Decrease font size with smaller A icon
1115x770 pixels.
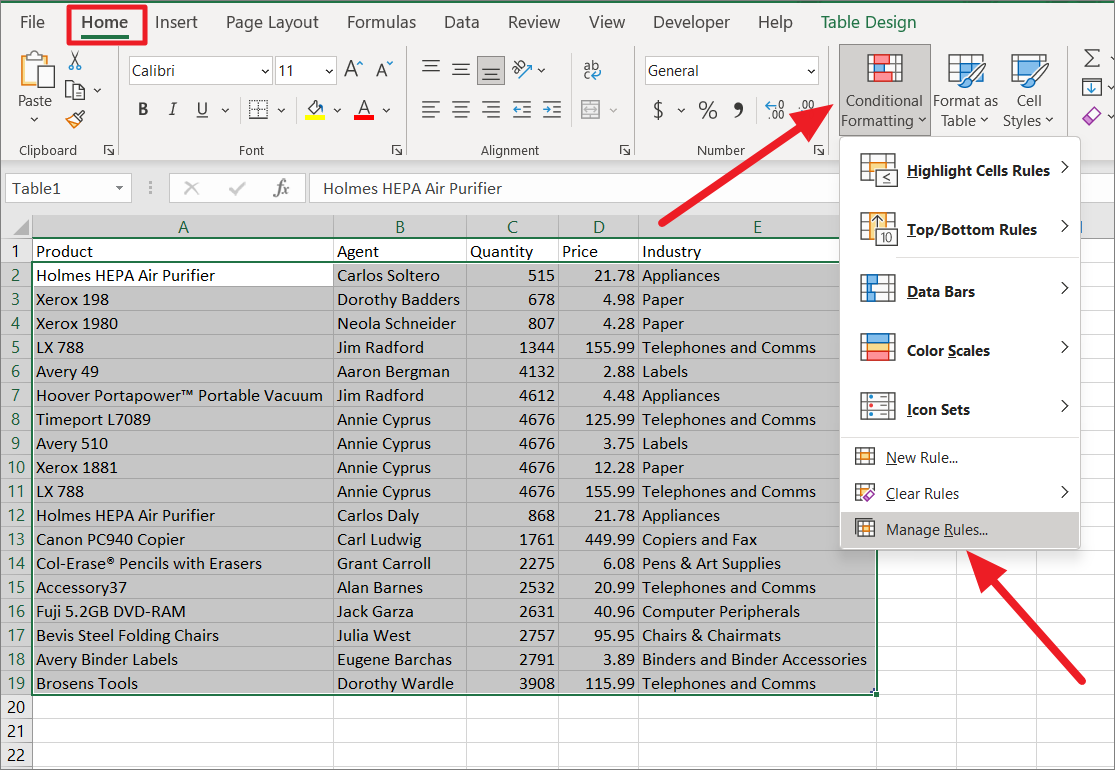click(384, 69)
